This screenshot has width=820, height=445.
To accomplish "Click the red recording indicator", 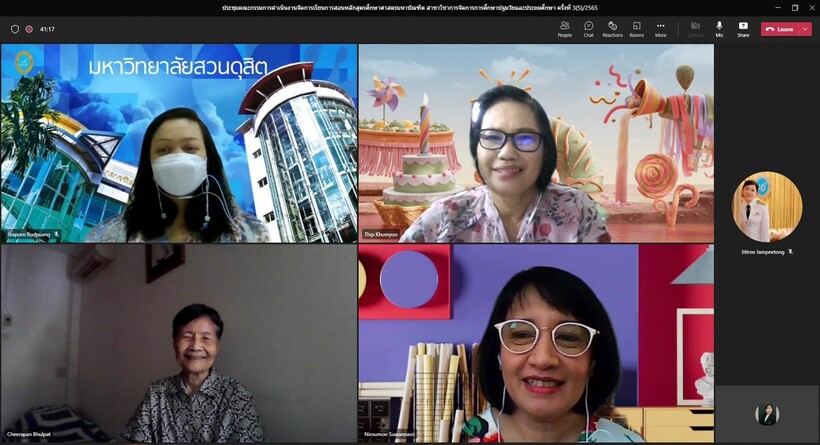I will pos(29,29).
